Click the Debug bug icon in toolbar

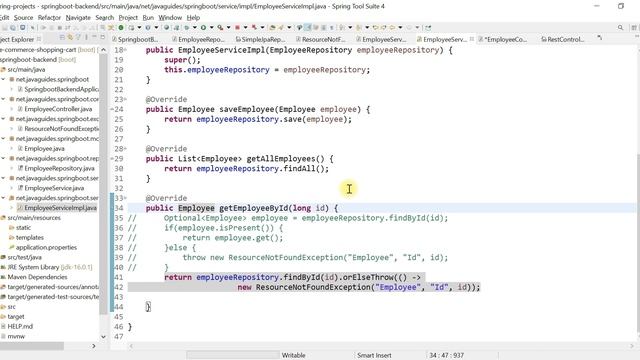tap(186, 27)
